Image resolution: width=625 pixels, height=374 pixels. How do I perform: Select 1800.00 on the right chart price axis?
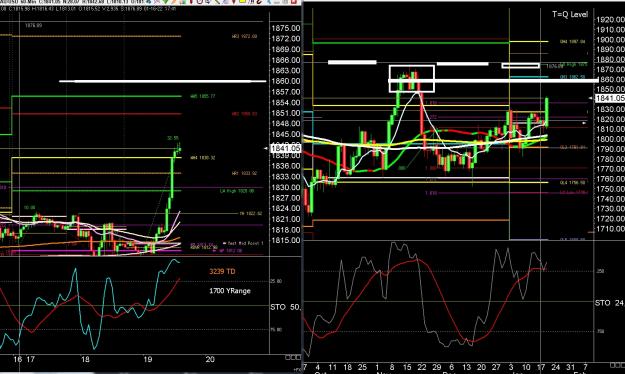pos(610,139)
